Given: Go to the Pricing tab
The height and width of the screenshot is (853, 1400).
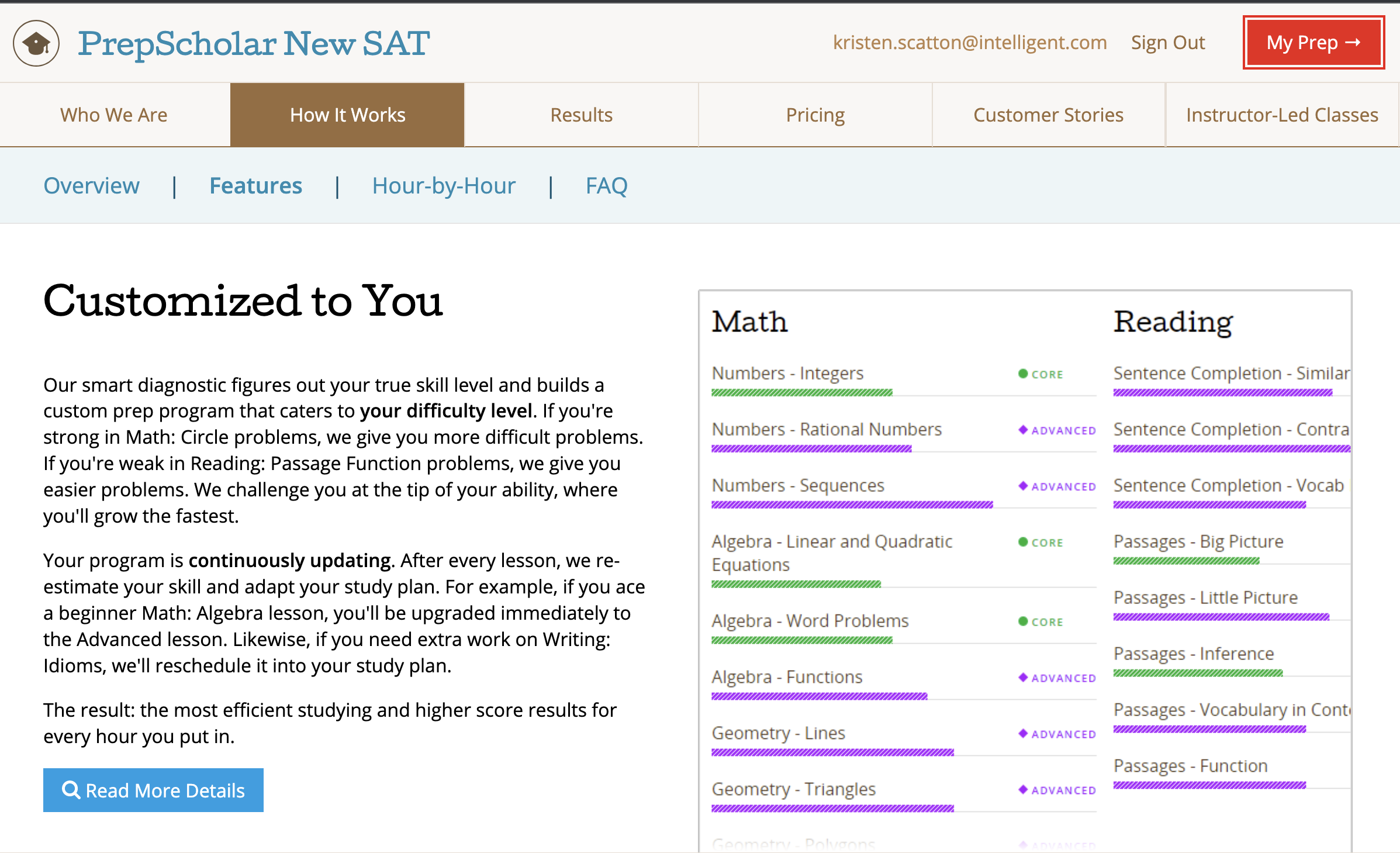Looking at the screenshot, I should point(815,115).
